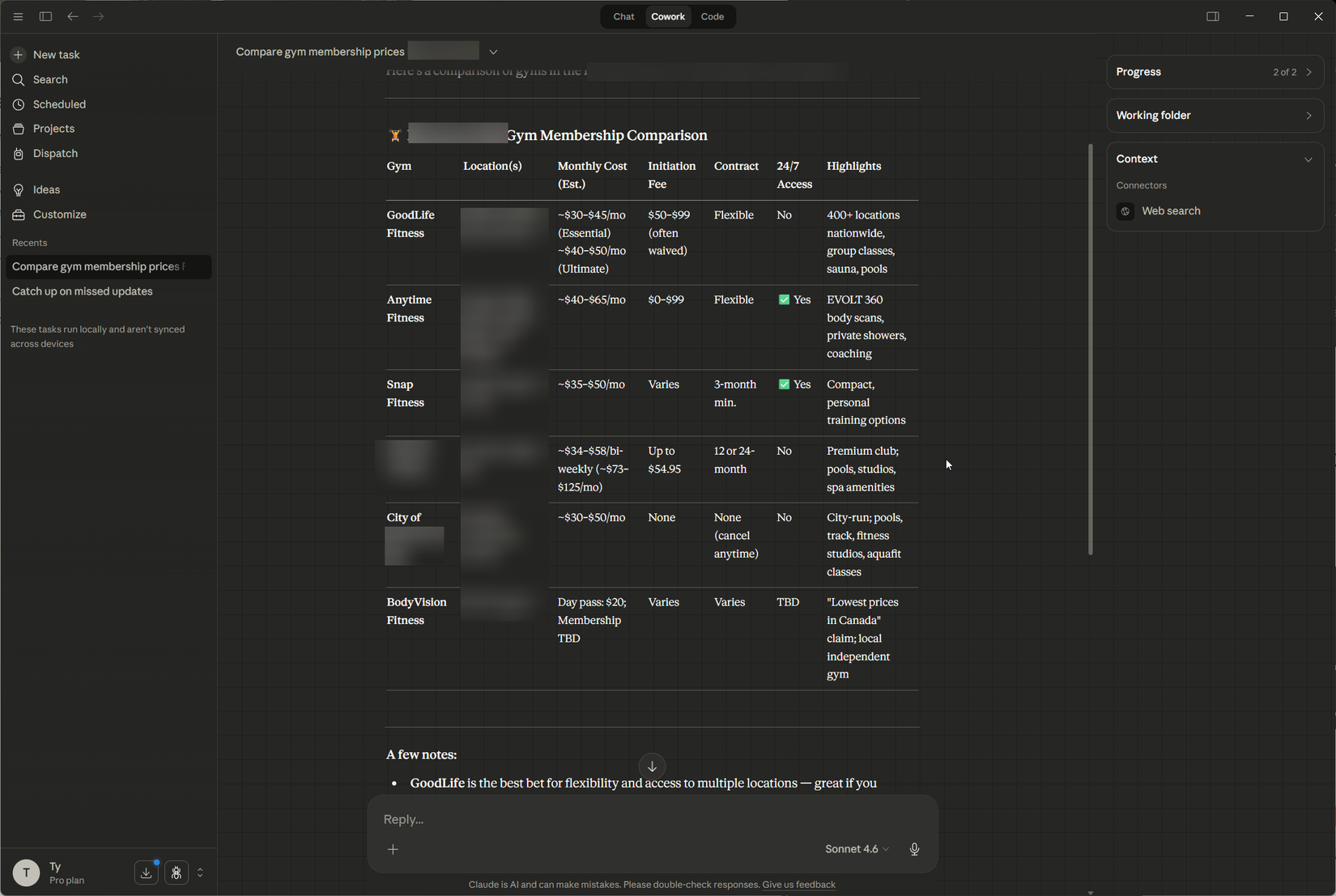Close the application window
The height and width of the screenshot is (896, 1336).
1318,16
